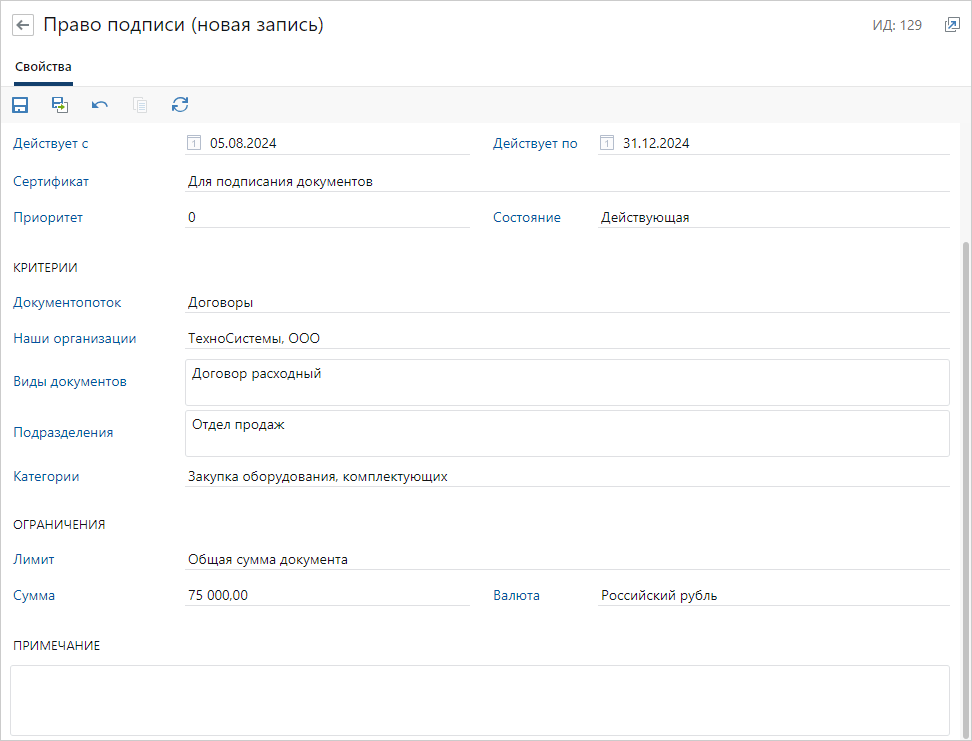The image size is (972, 741).
Task: Open the Сертификат label link
Action: click(51, 182)
